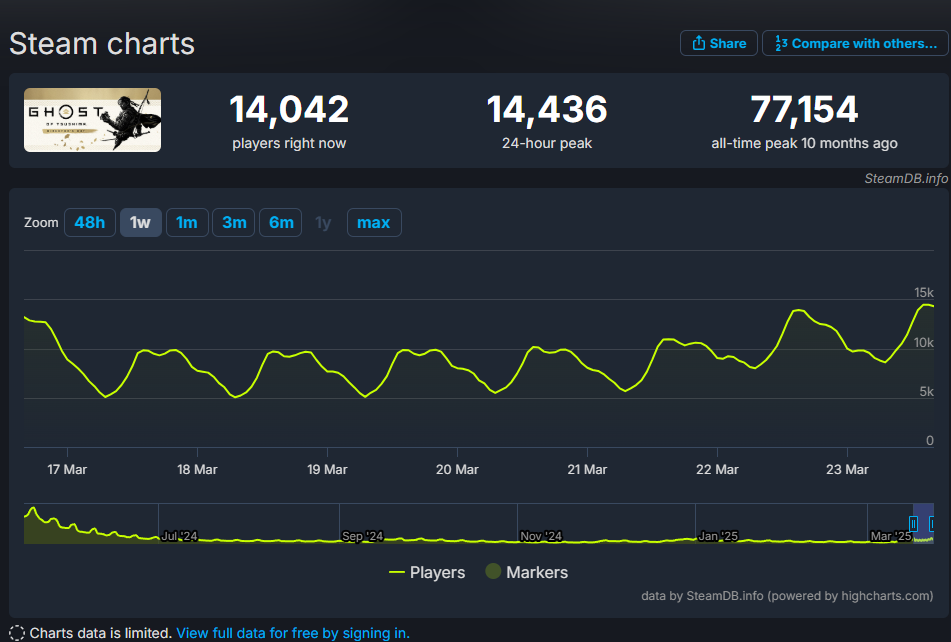The height and width of the screenshot is (642, 951).
Task: Click the 5k y-axis label
Action: click(x=927, y=392)
